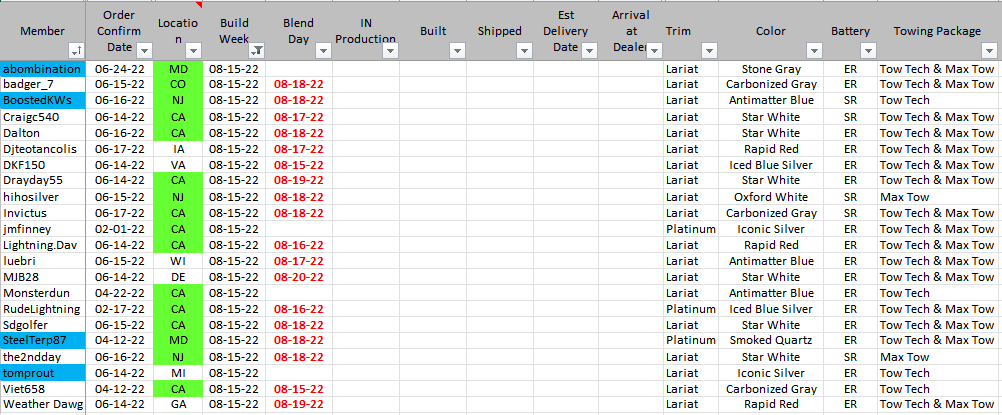Click the Smoked Quartz color cell

(x=770, y=341)
